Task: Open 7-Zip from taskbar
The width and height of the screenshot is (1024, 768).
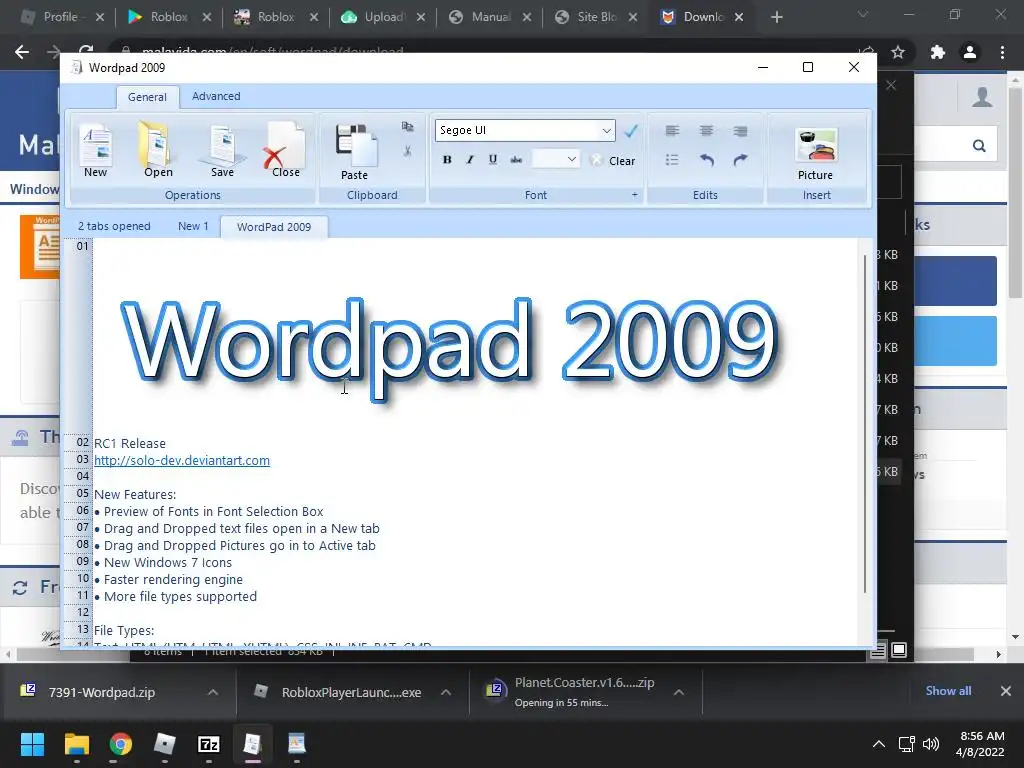Action: (208, 744)
